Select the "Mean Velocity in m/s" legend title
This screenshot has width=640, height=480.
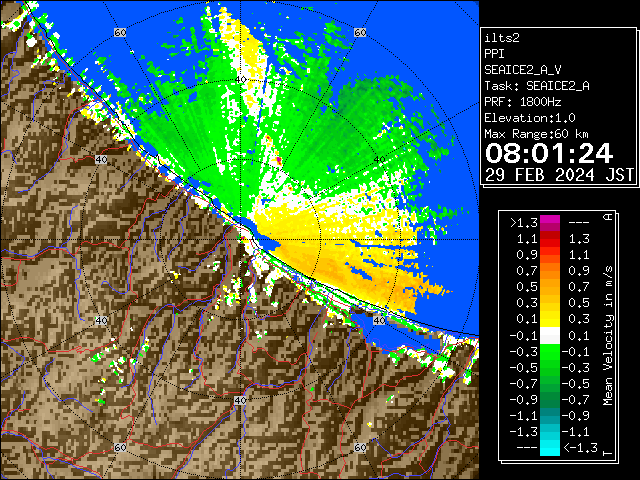608,336
